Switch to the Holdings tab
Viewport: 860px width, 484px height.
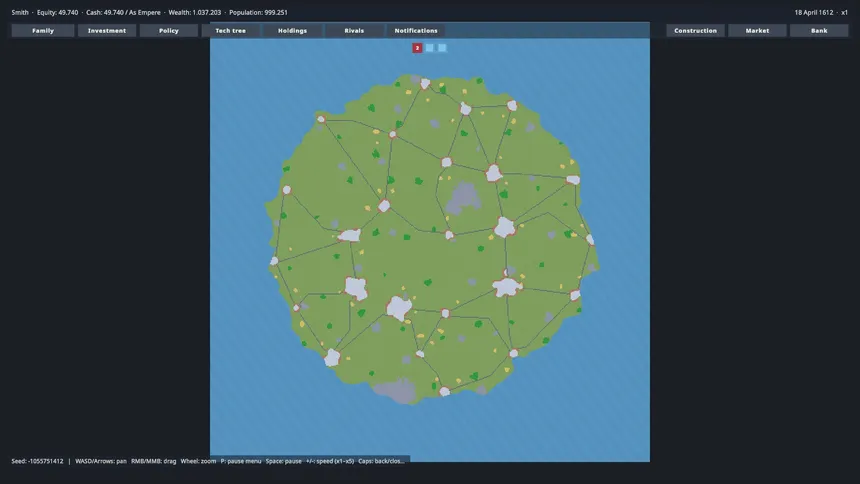coord(292,31)
